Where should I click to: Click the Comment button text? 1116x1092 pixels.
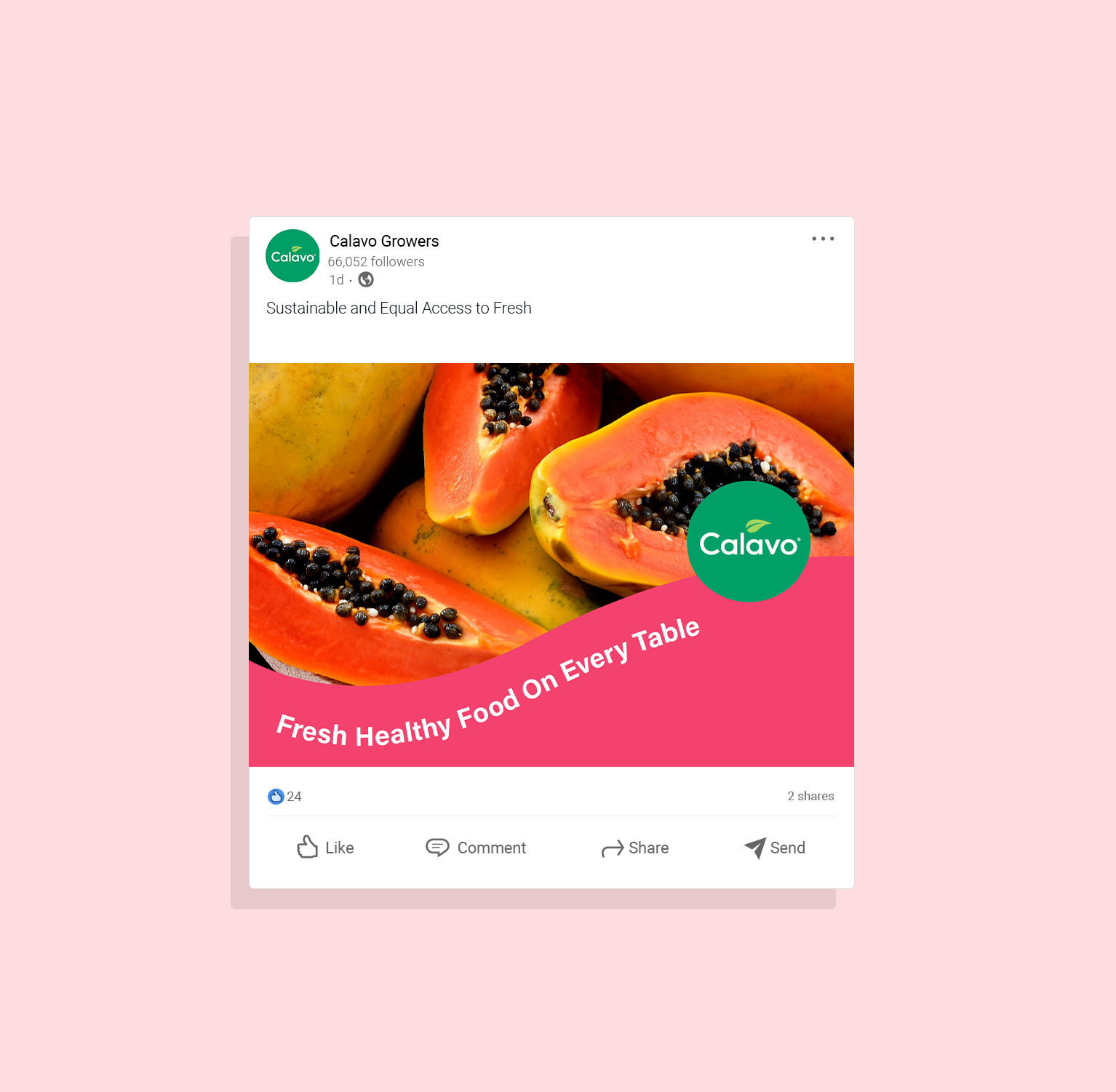click(x=492, y=848)
